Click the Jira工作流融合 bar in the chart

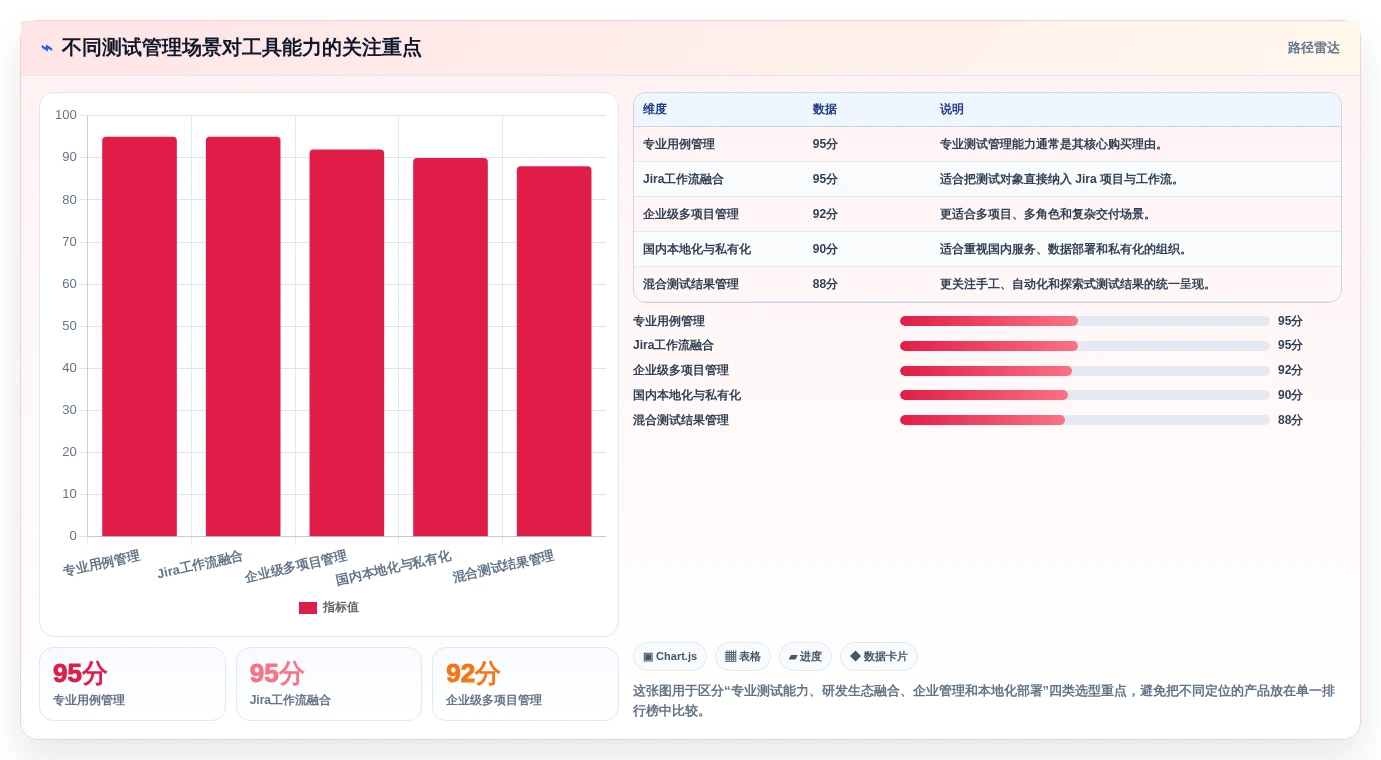tap(243, 336)
